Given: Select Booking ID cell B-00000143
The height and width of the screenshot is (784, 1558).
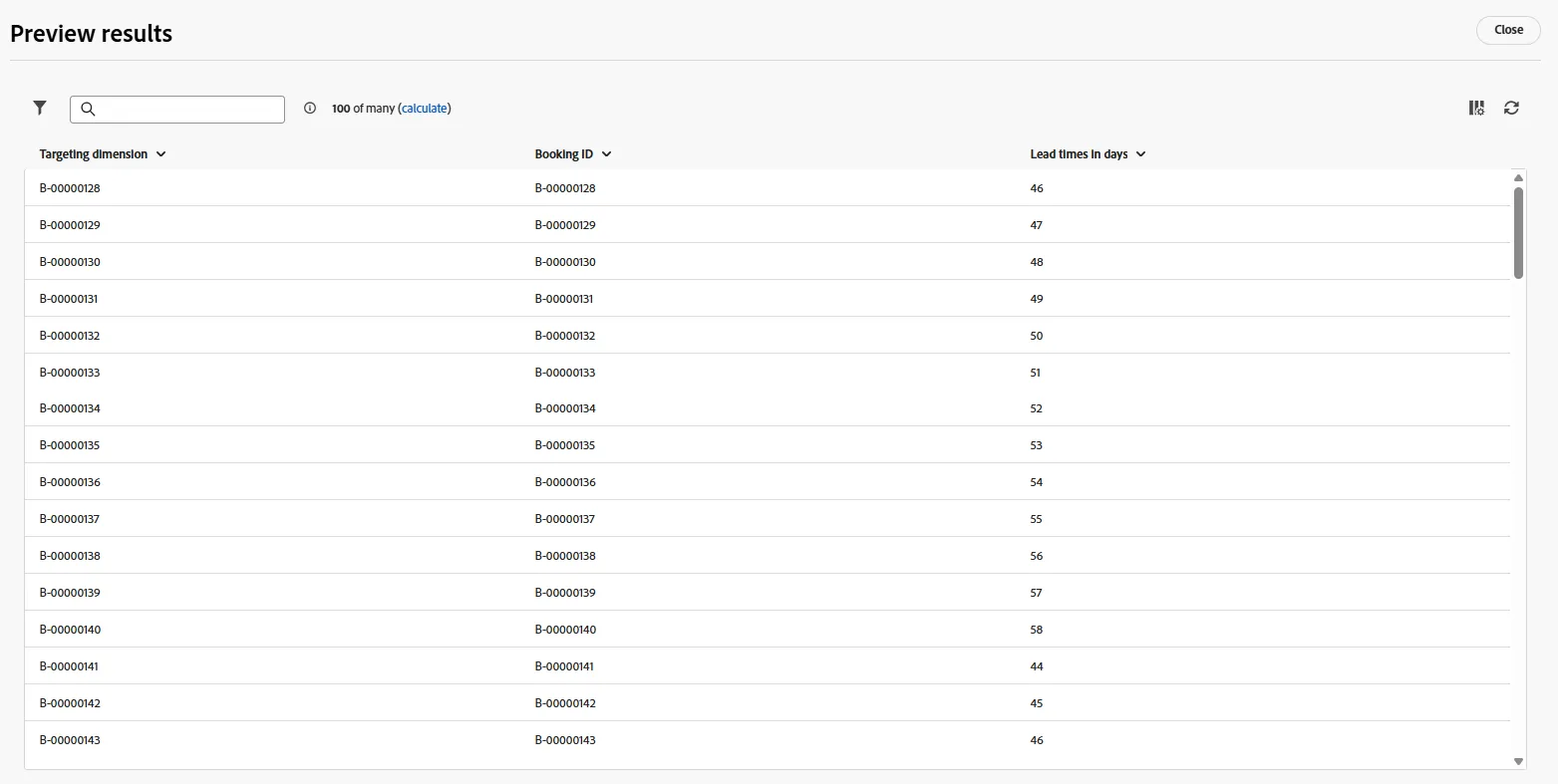Looking at the screenshot, I should [565, 740].
